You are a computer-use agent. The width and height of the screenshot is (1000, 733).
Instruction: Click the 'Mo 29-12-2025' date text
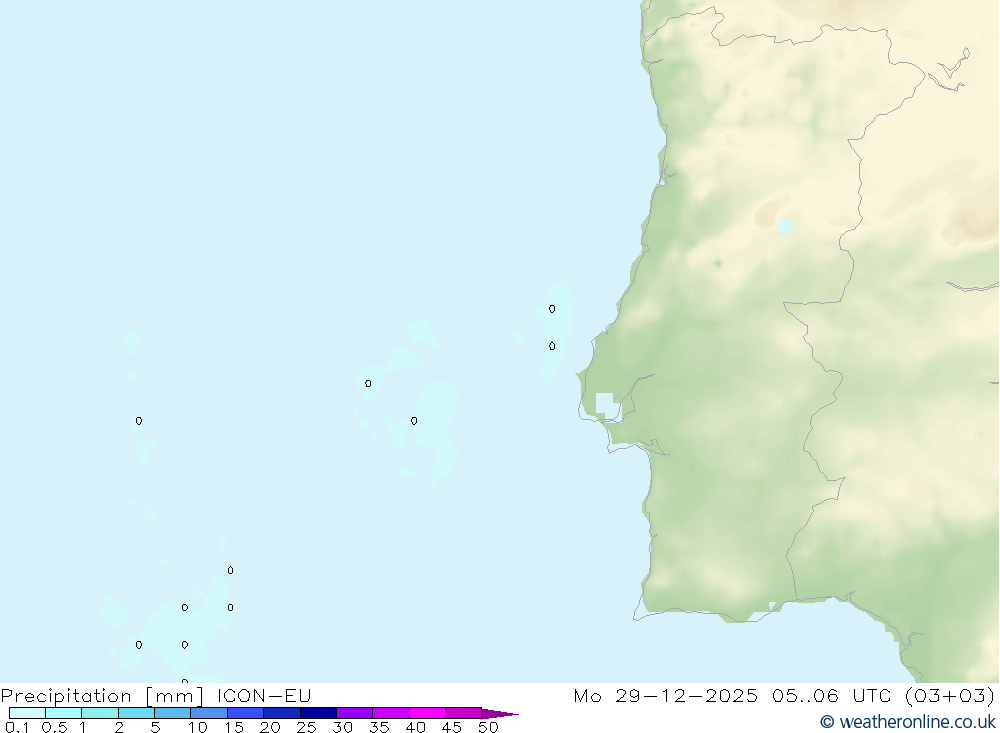tap(666, 695)
